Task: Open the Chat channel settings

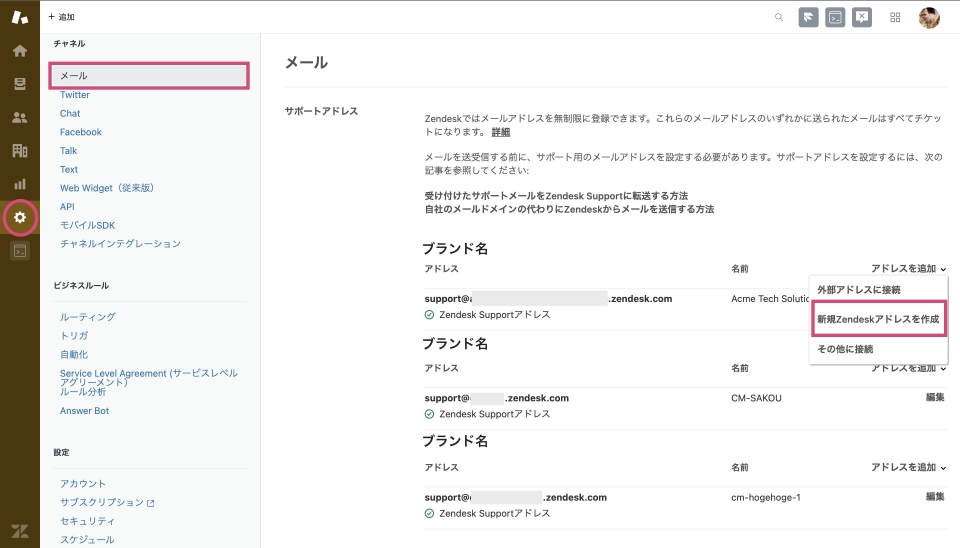Action: point(70,113)
